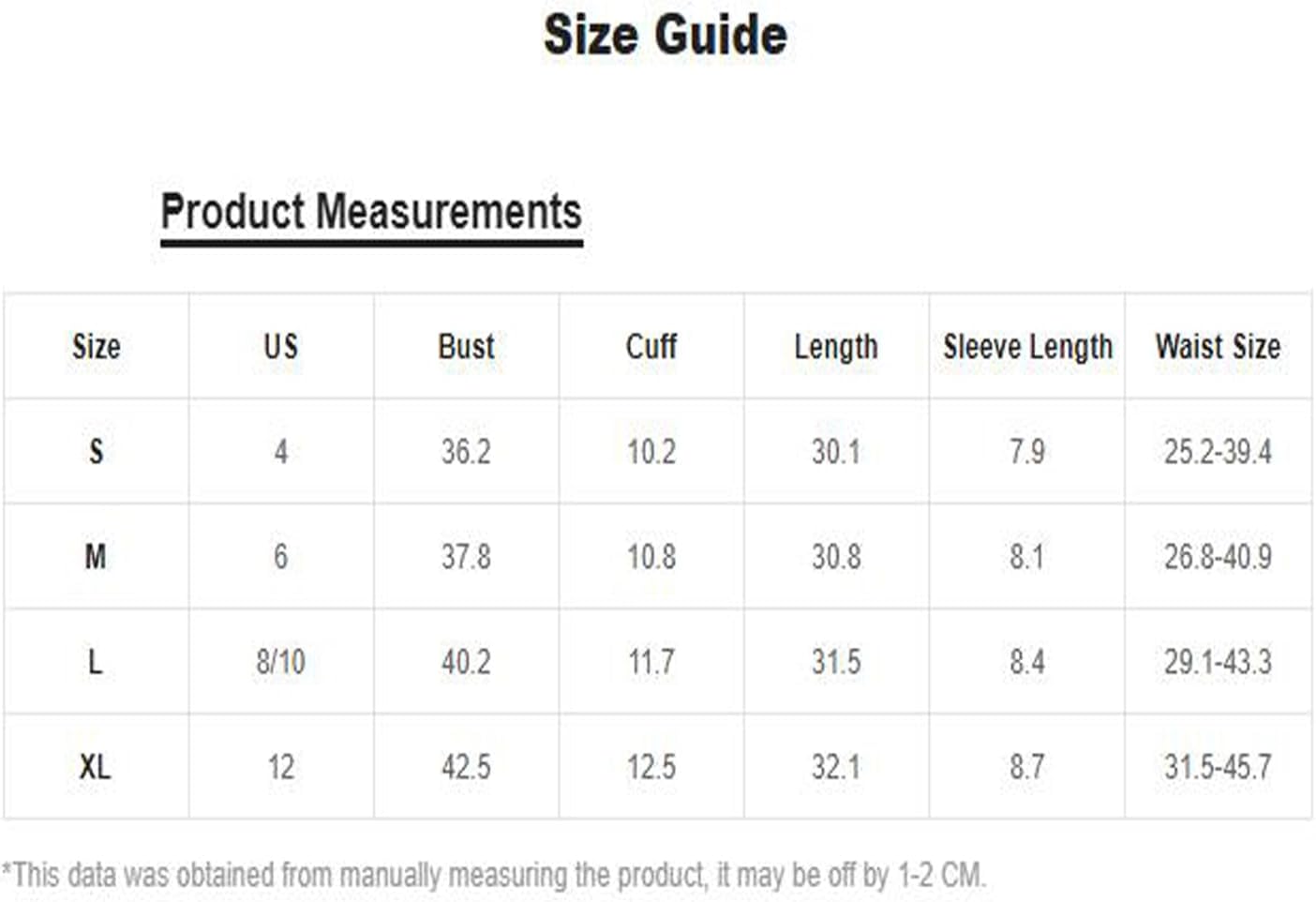Screen dimensions: 1316x902
Task: Select the Bust column header
Action: 466,346
